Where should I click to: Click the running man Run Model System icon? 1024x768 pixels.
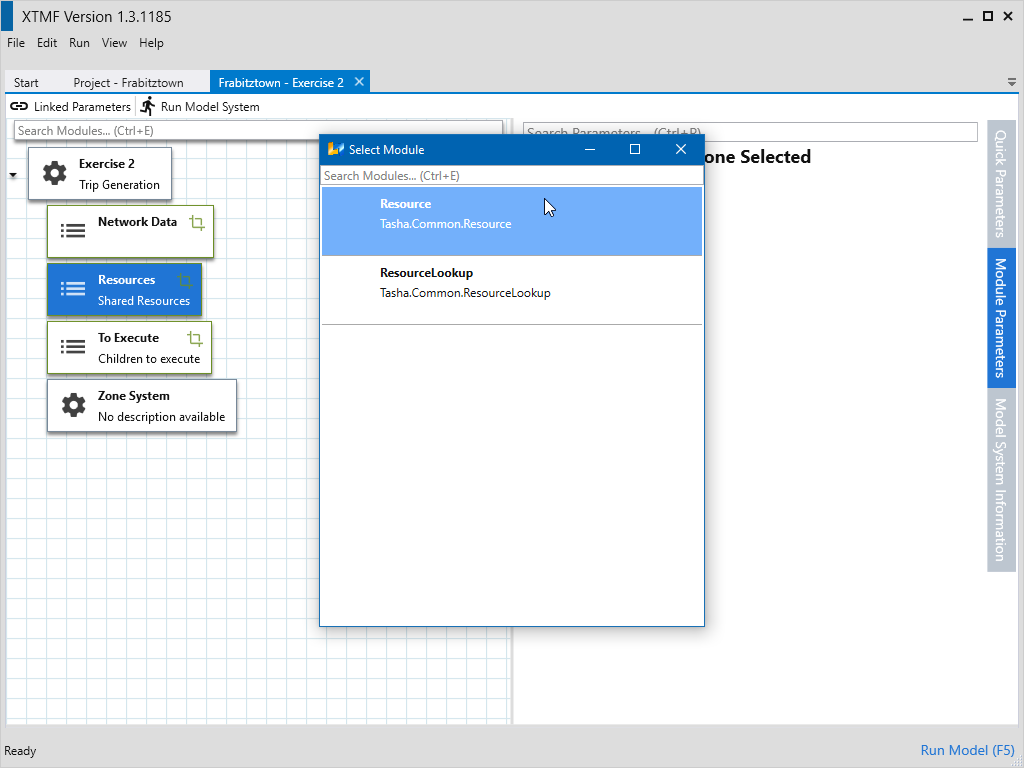tap(148, 106)
